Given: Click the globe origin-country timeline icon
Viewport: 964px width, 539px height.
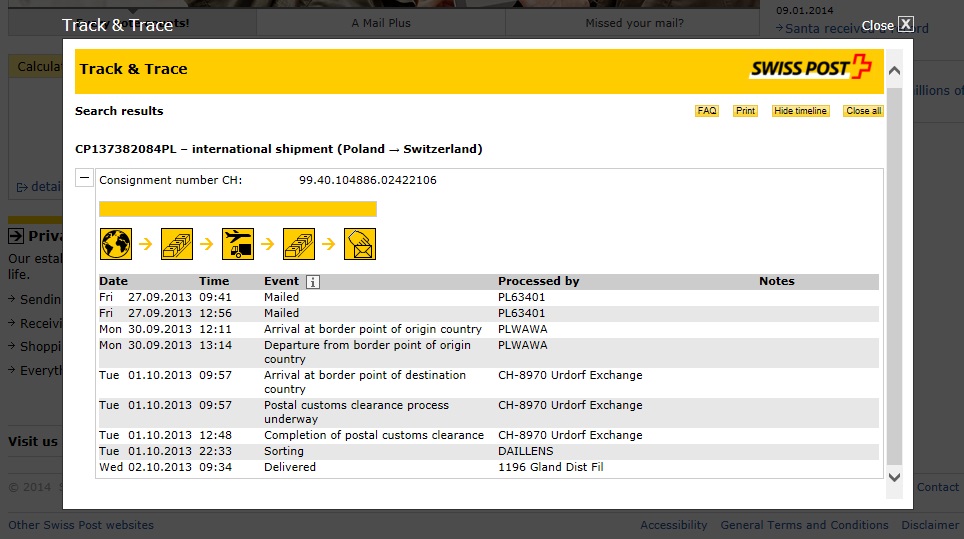Looking at the screenshot, I should 116,244.
